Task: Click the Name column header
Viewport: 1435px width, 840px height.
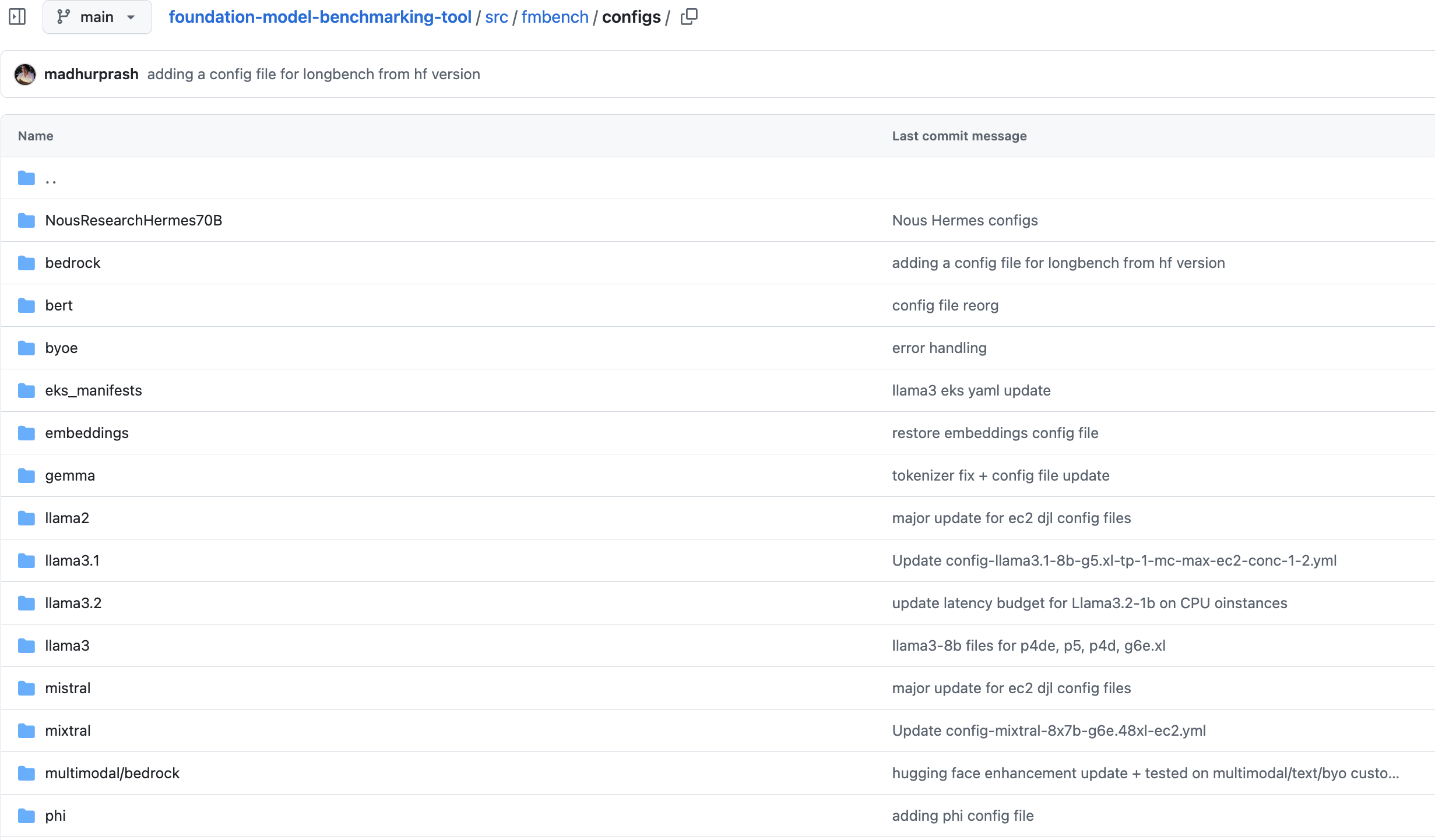Action: [x=36, y=136]
